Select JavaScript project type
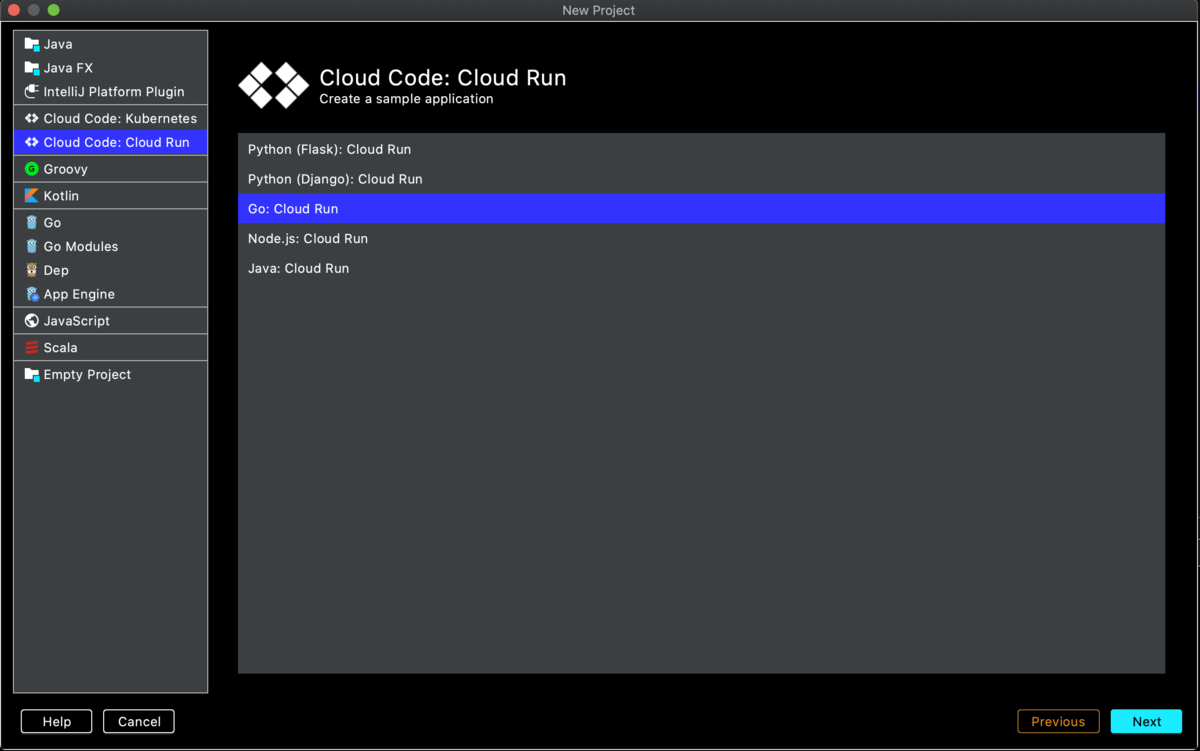 (x=110, y=321)
